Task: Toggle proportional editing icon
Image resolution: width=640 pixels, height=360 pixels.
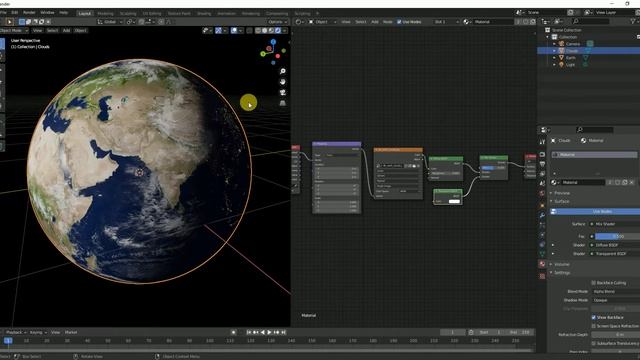Action: [161, 22]
